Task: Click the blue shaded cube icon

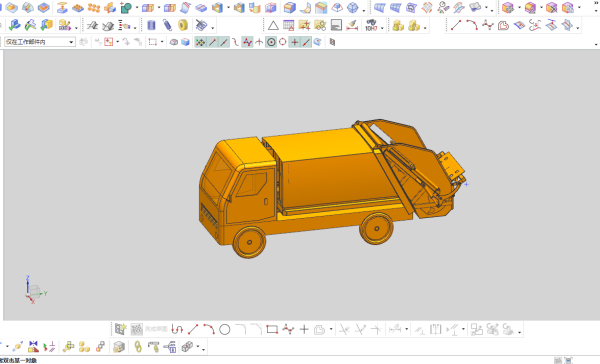Action: tap(185, 42)
